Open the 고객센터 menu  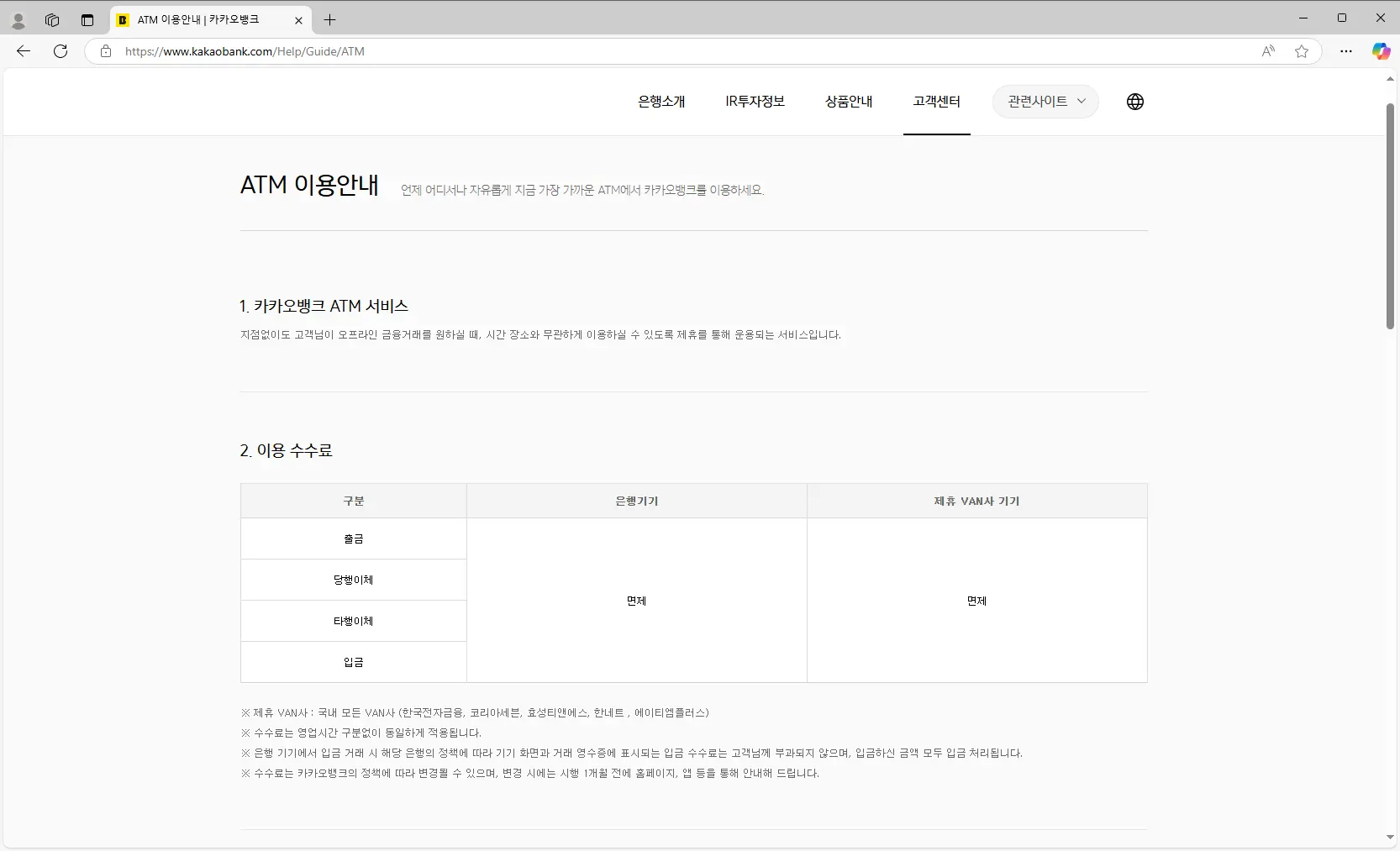pos(936,102)
